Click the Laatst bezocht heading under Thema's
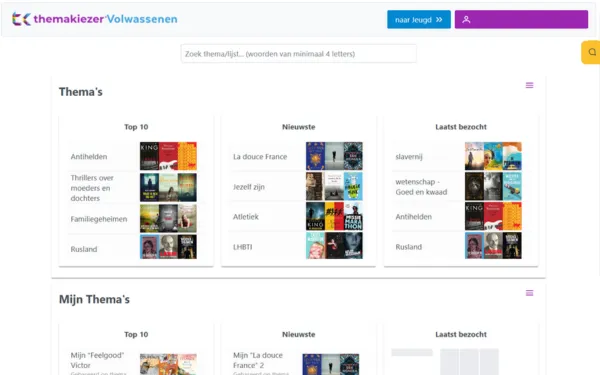Image resolution: width=600 pixels, height=375 pixels. (461, 127)
